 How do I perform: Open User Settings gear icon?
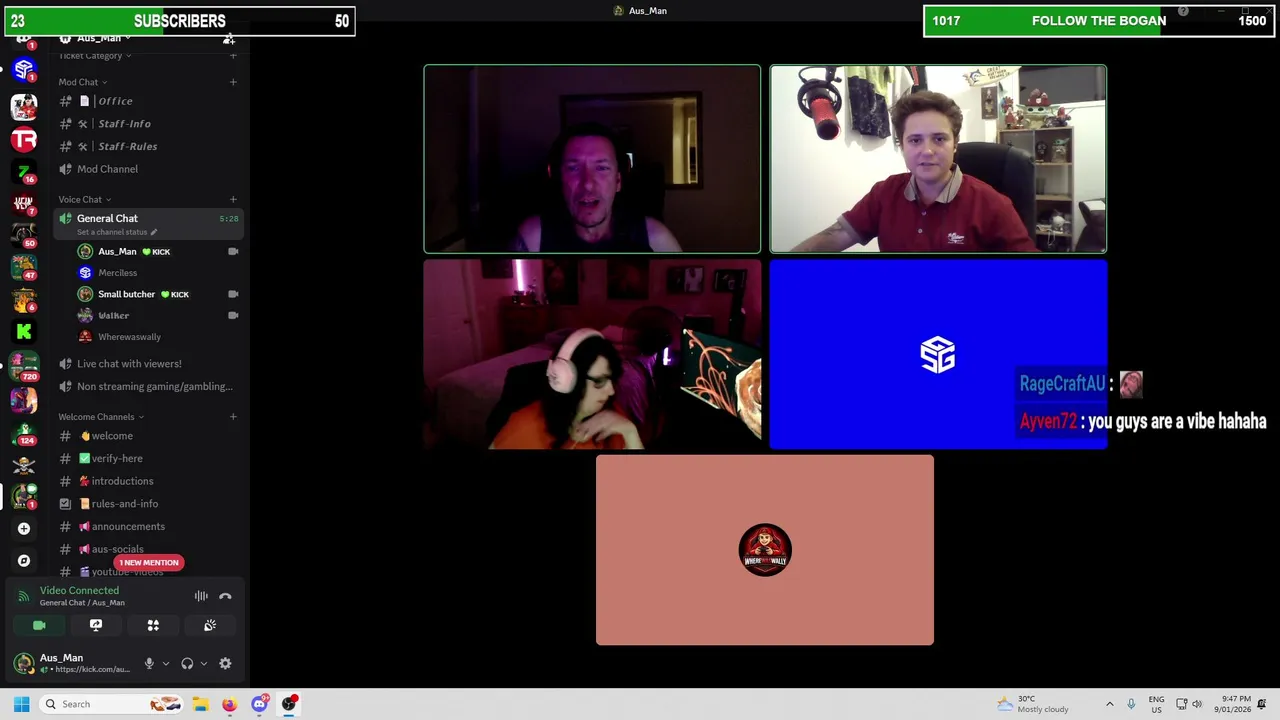(x=225, y=663)
